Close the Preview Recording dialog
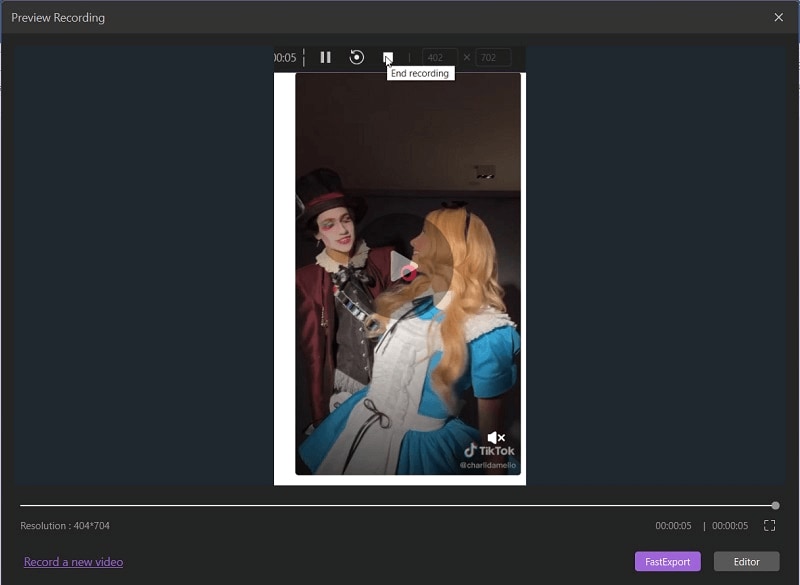The width and height of the screenshot is (800, 585). (779, 17)
